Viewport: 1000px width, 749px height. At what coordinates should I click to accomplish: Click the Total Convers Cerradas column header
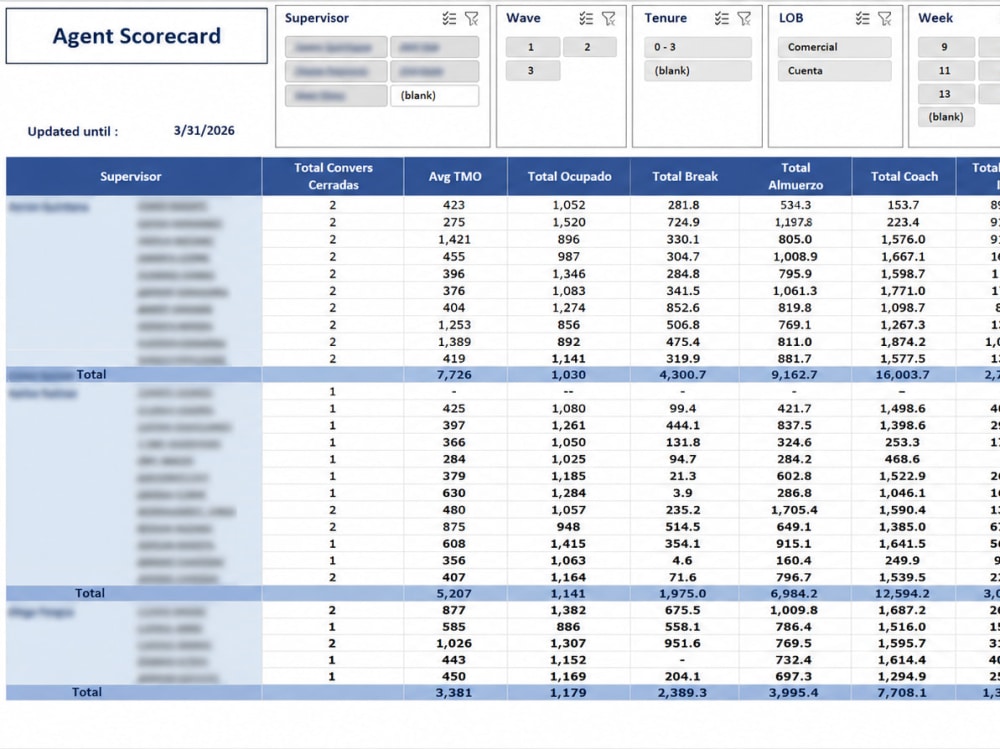333,177
